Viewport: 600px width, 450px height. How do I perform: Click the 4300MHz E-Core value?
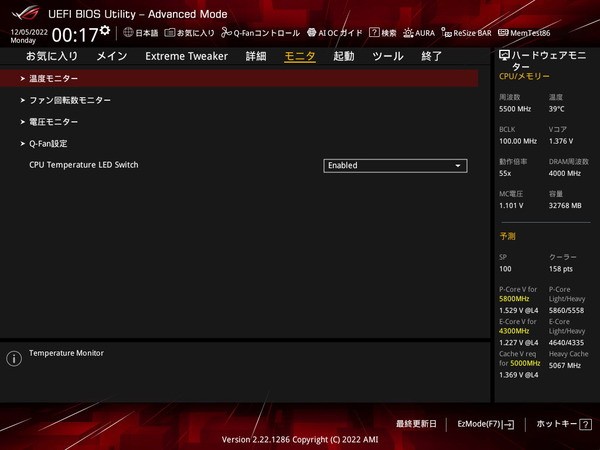coord(514,331)
